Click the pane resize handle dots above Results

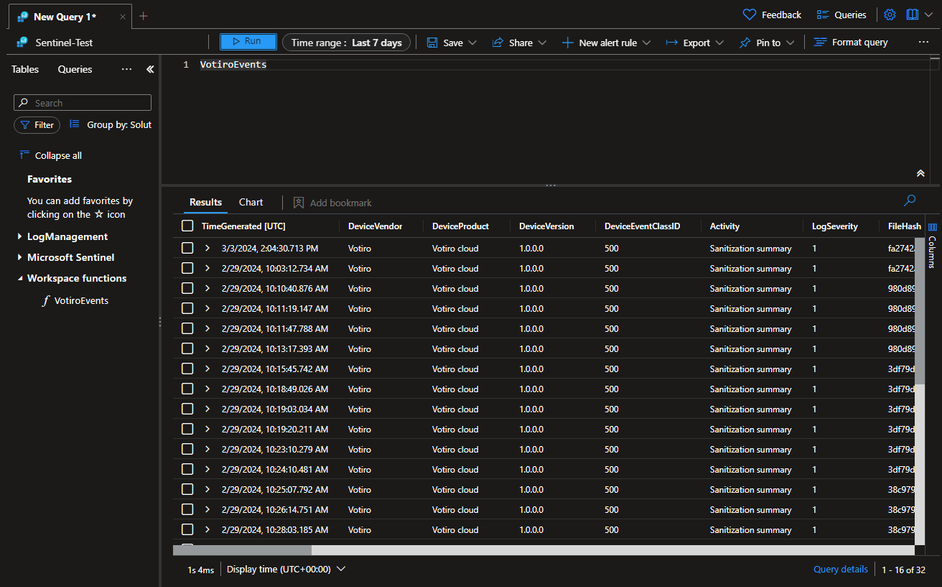(x=550, y=186)
